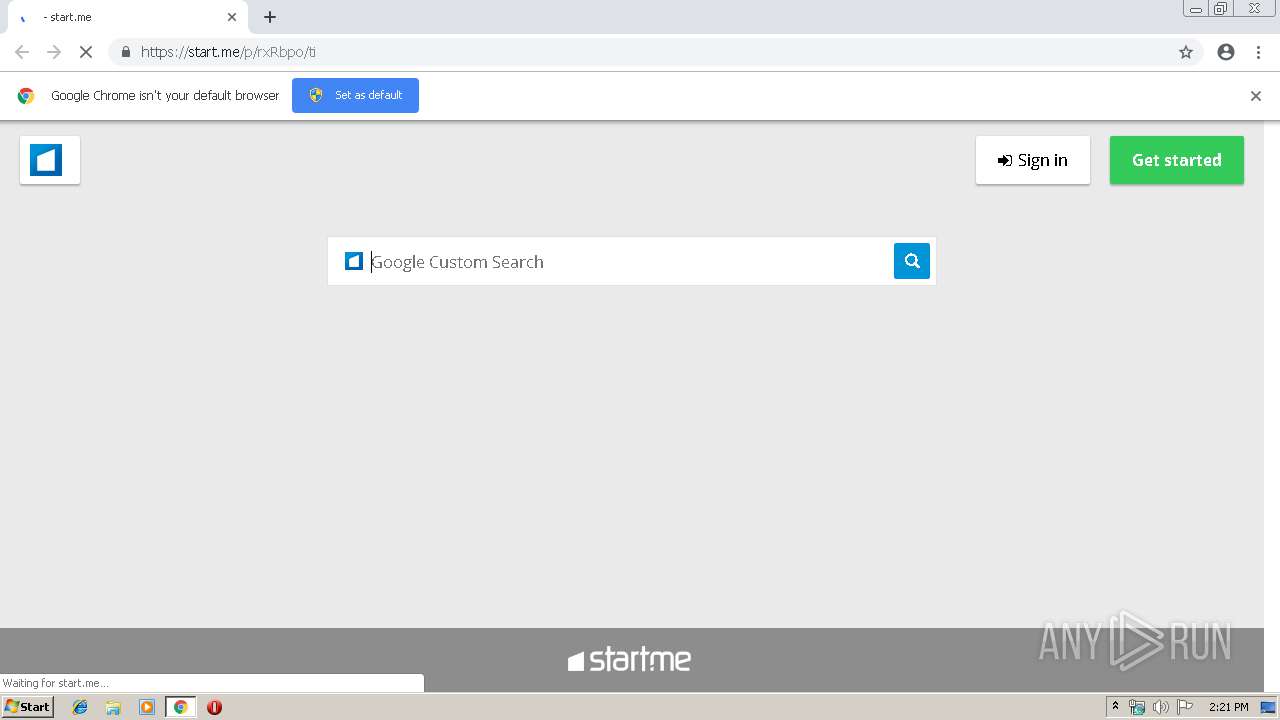Click the start.me logo at page top-left
Image resolution: width=1280 pixels, height=720 pixels.
click(49, 160)
